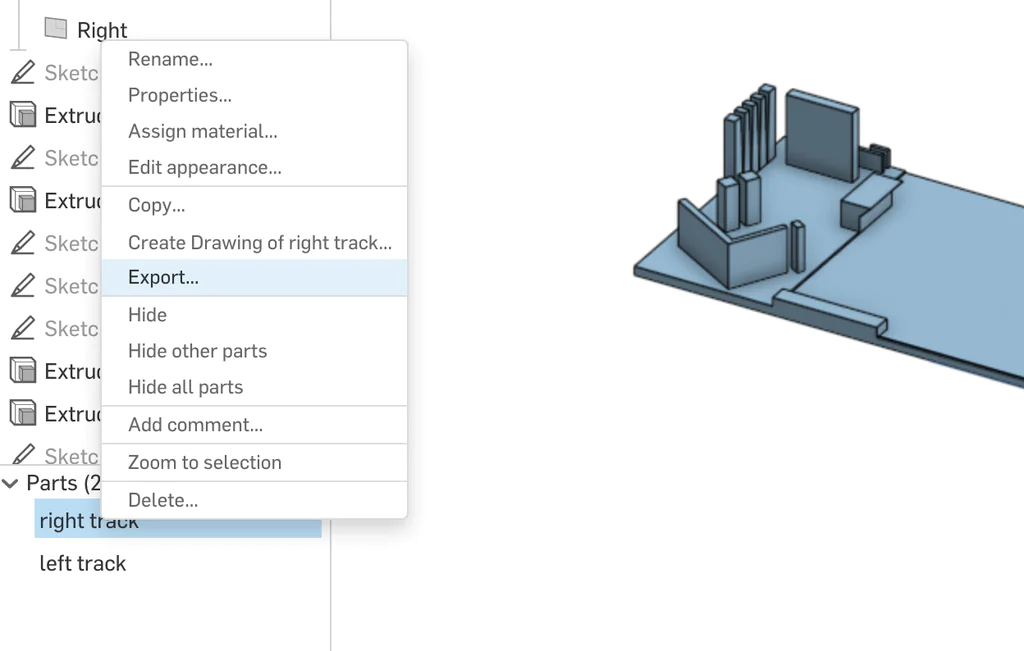Viewport: 1024px width, 651px height.
Task: Click the first sketch pencil icon
Action: tap(23, 72)
